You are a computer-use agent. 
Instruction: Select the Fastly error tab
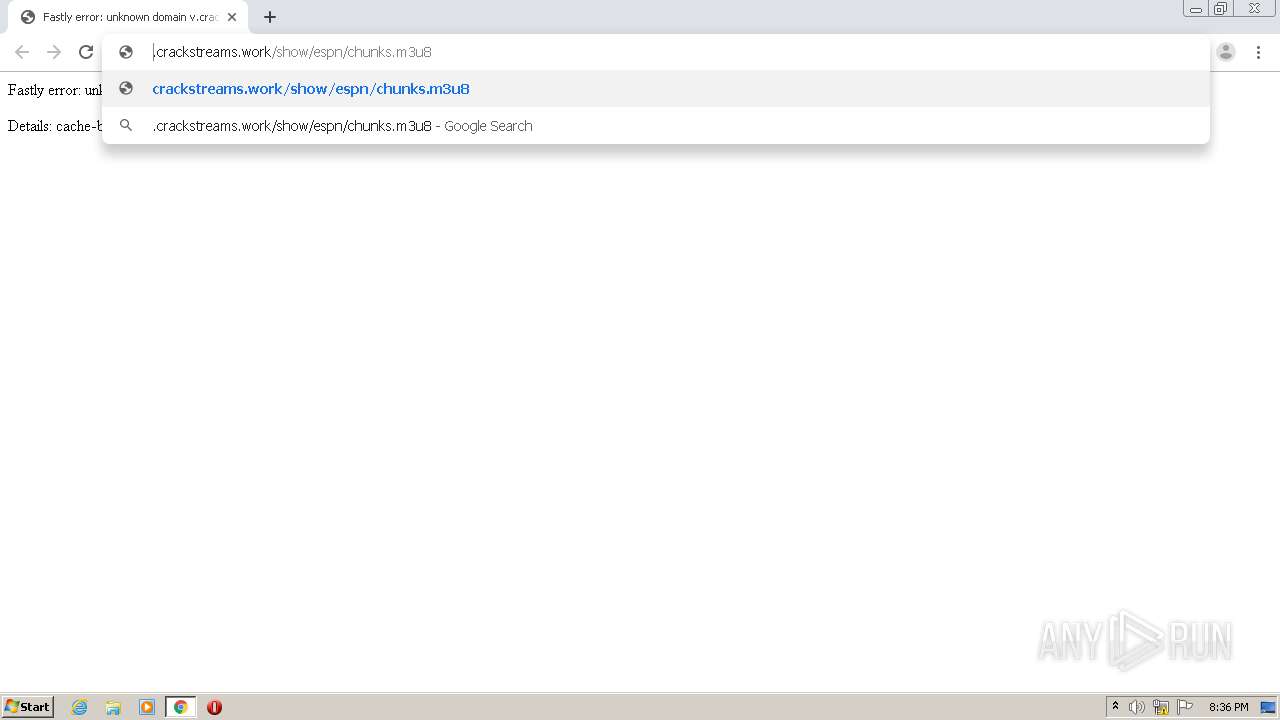tap(128, 17)
